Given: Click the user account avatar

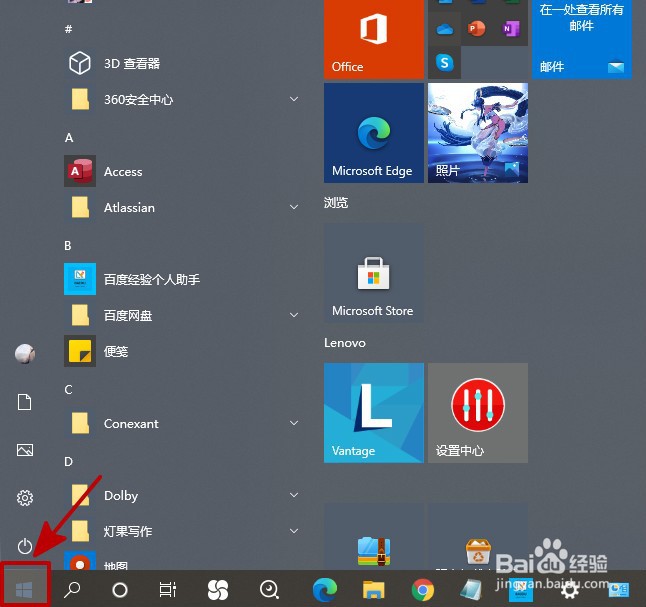Looking at the screenshot, I should (x=25, y=354).
